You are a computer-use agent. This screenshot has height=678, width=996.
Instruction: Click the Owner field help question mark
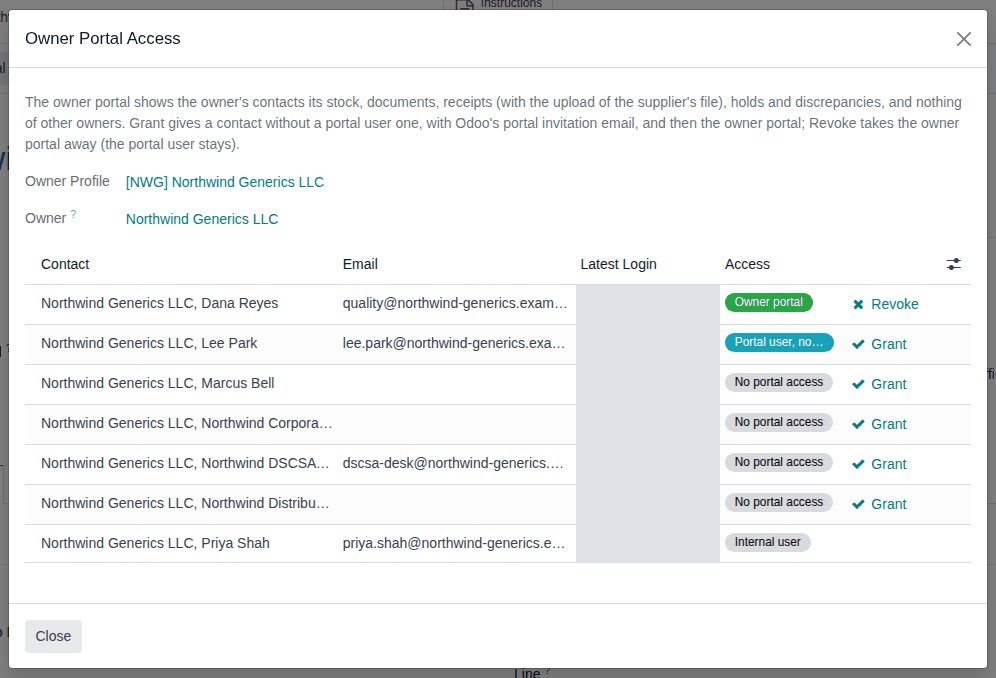pyautogui.click(x=74, y=214)
